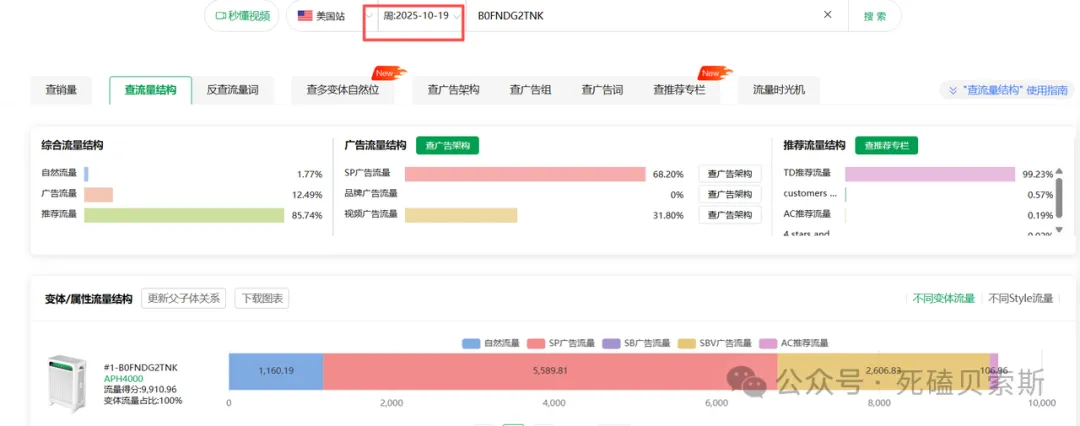Open the 美国站 marketplace dropdown
The width and height of the screenshot is (1080, 426).
pos(331,16)
